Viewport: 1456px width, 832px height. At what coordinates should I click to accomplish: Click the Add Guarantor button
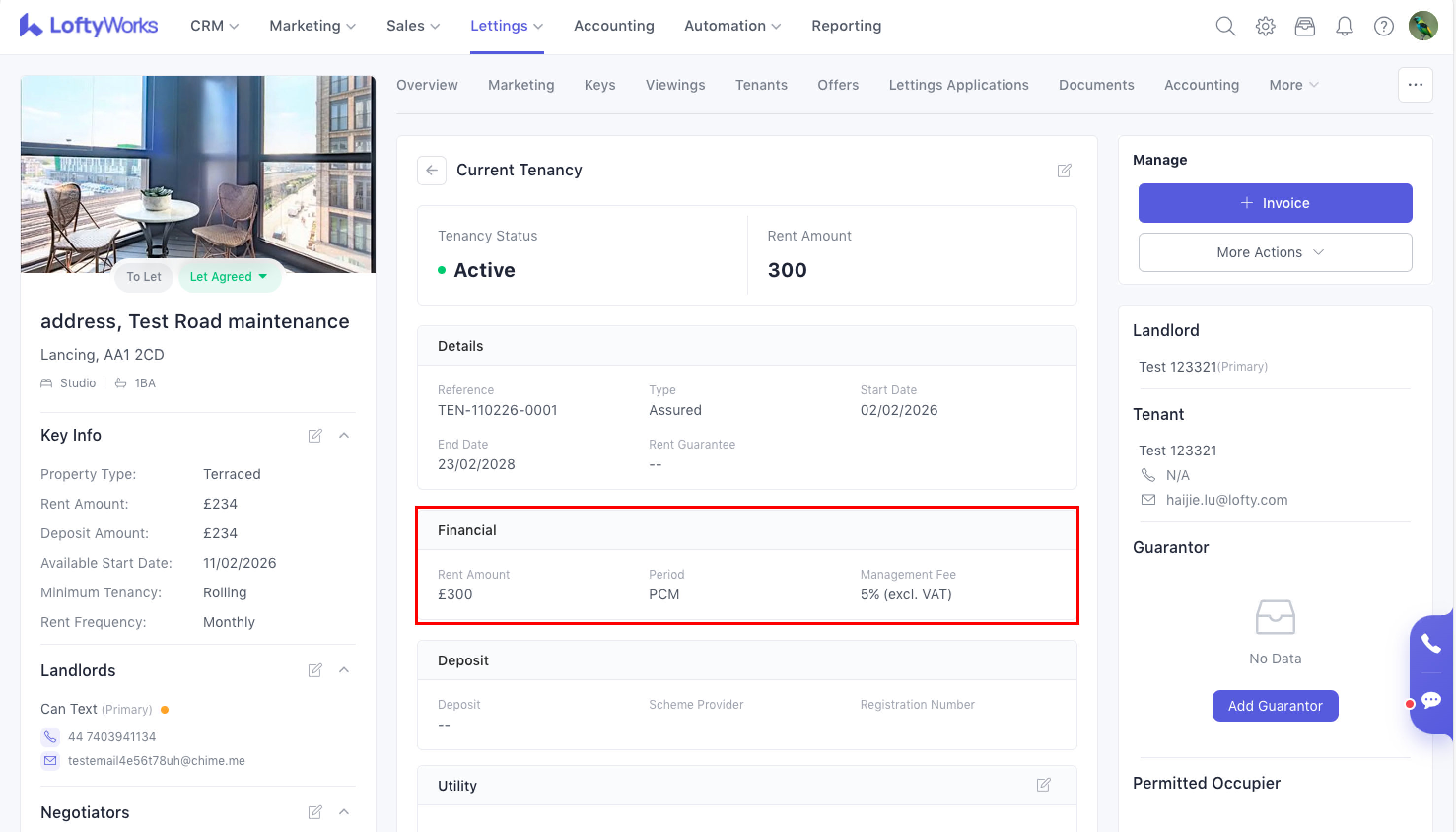coord(1275,706)
